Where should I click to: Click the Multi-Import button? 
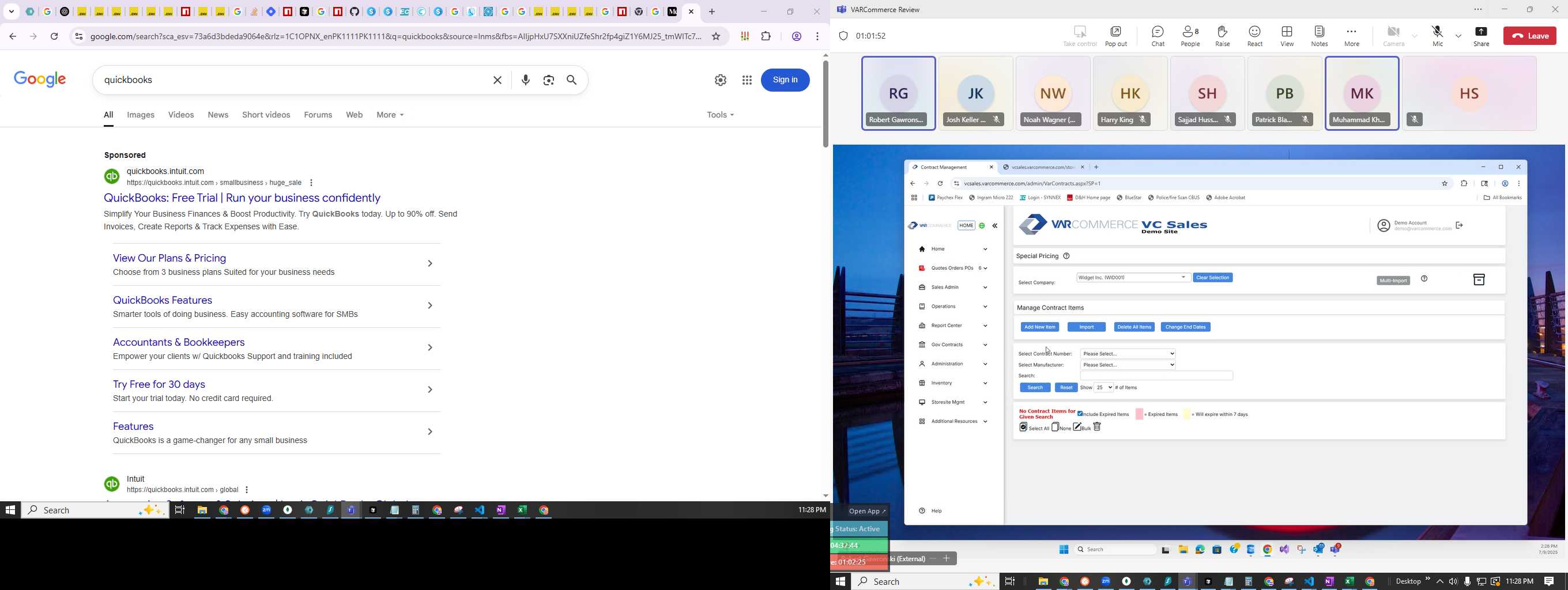coord(1393,281)
